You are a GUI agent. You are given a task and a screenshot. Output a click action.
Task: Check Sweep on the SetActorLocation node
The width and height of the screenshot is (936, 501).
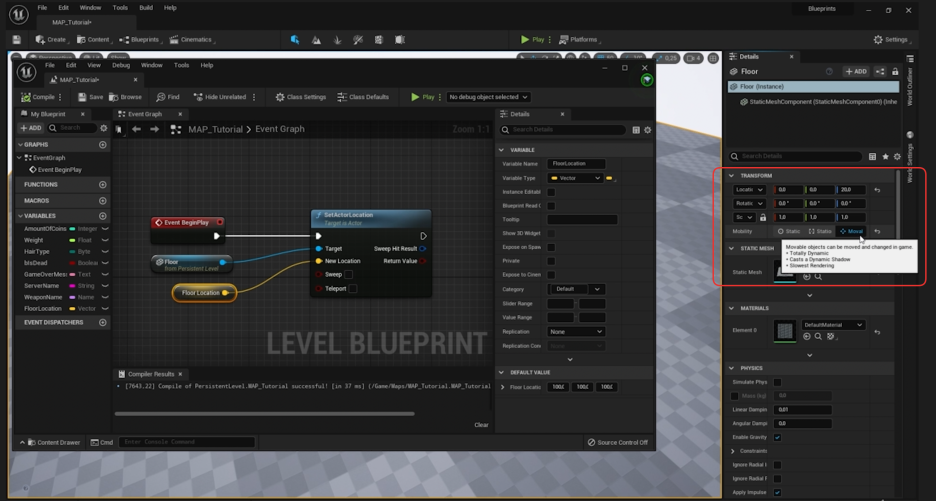pyautogui.click(x=349, y=275)
